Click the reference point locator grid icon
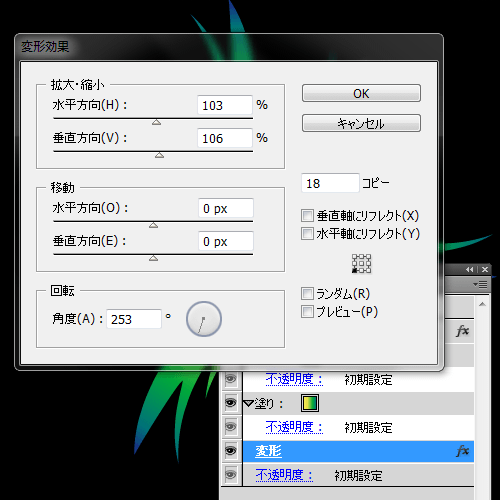 coord(361,263)
